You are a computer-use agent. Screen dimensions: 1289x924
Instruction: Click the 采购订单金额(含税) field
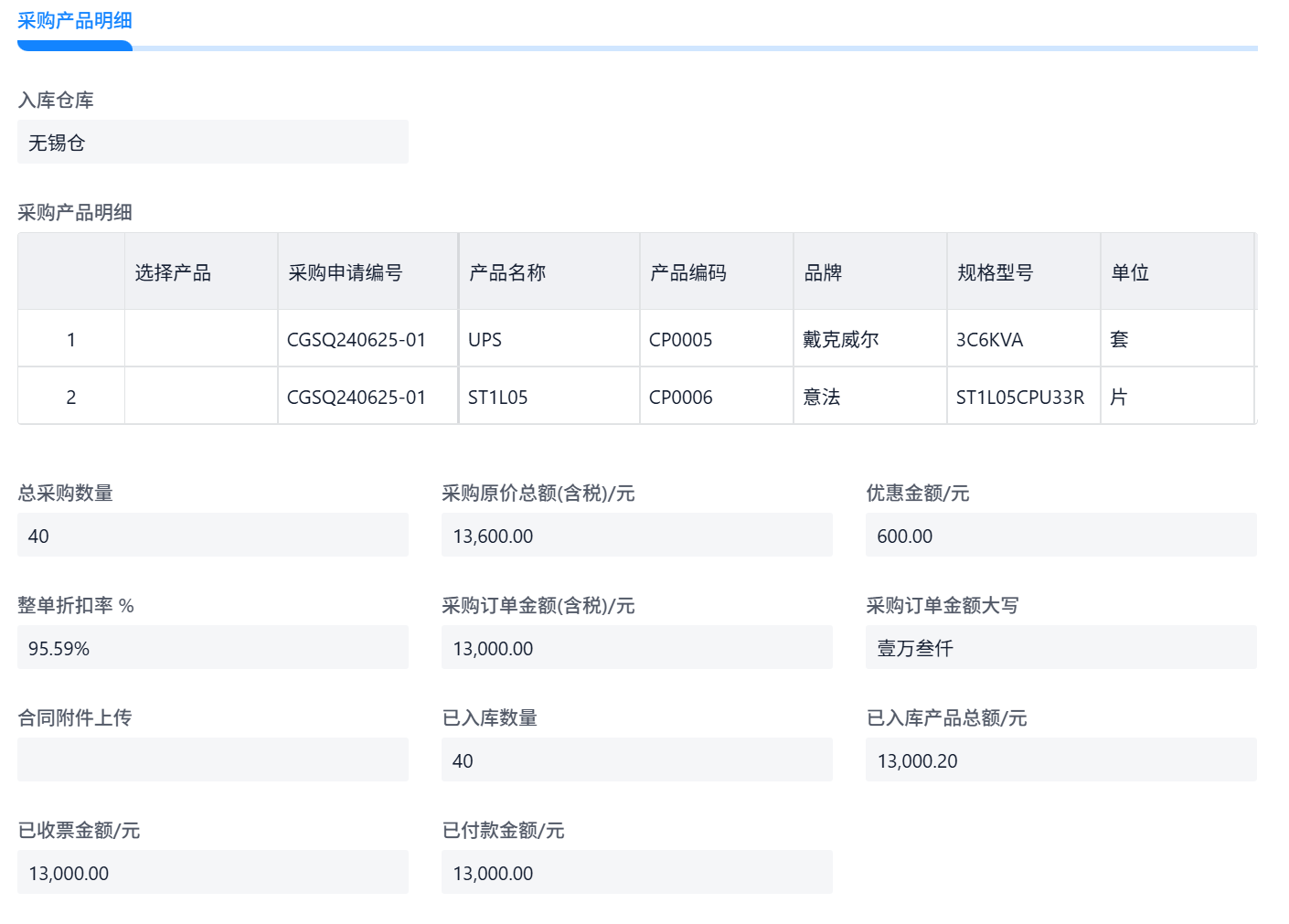[x=636, y=648]
